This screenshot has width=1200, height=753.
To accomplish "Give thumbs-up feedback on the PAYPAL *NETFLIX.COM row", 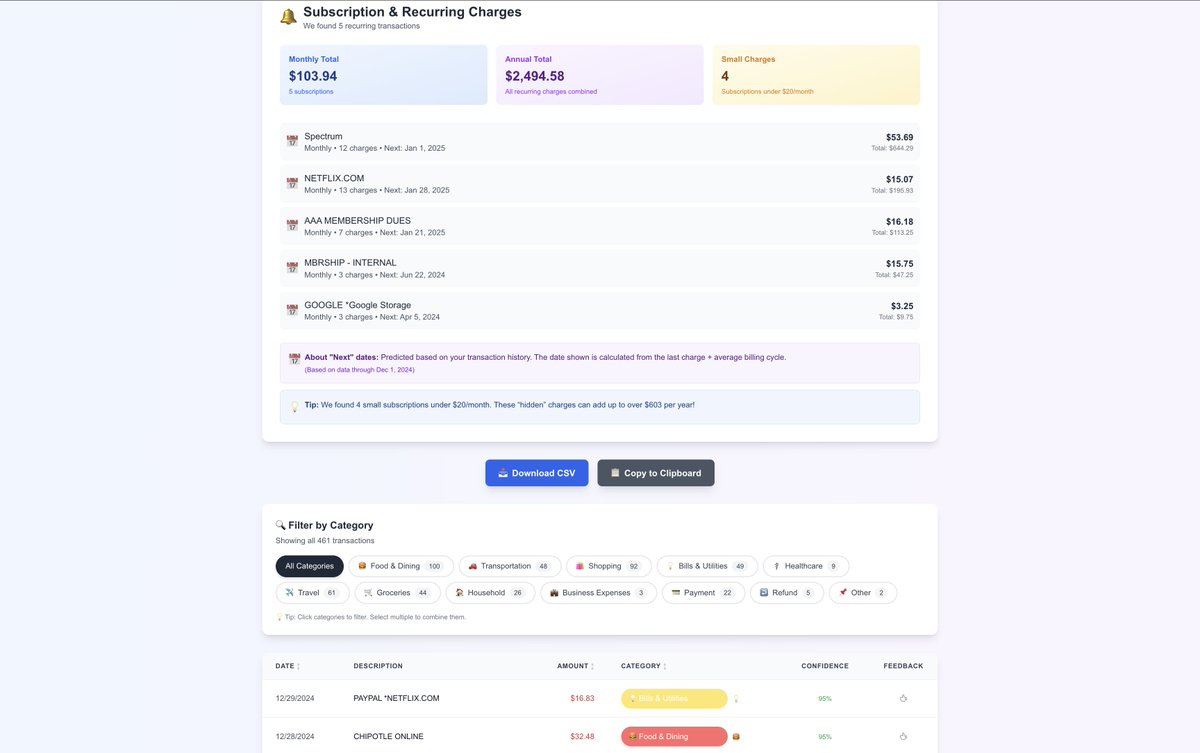I will point(903,698).
